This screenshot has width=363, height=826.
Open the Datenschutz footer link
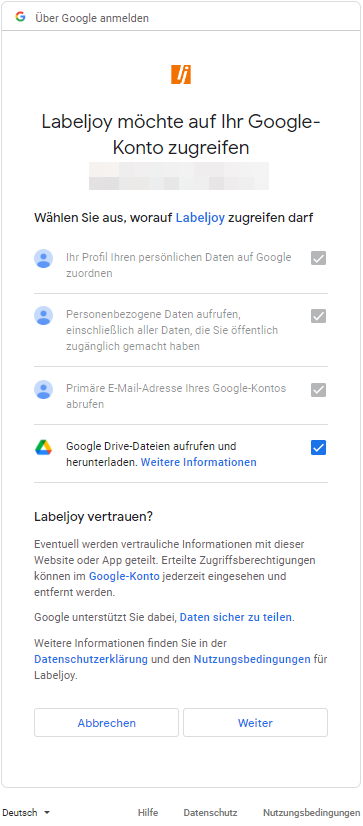pos(210,813)
